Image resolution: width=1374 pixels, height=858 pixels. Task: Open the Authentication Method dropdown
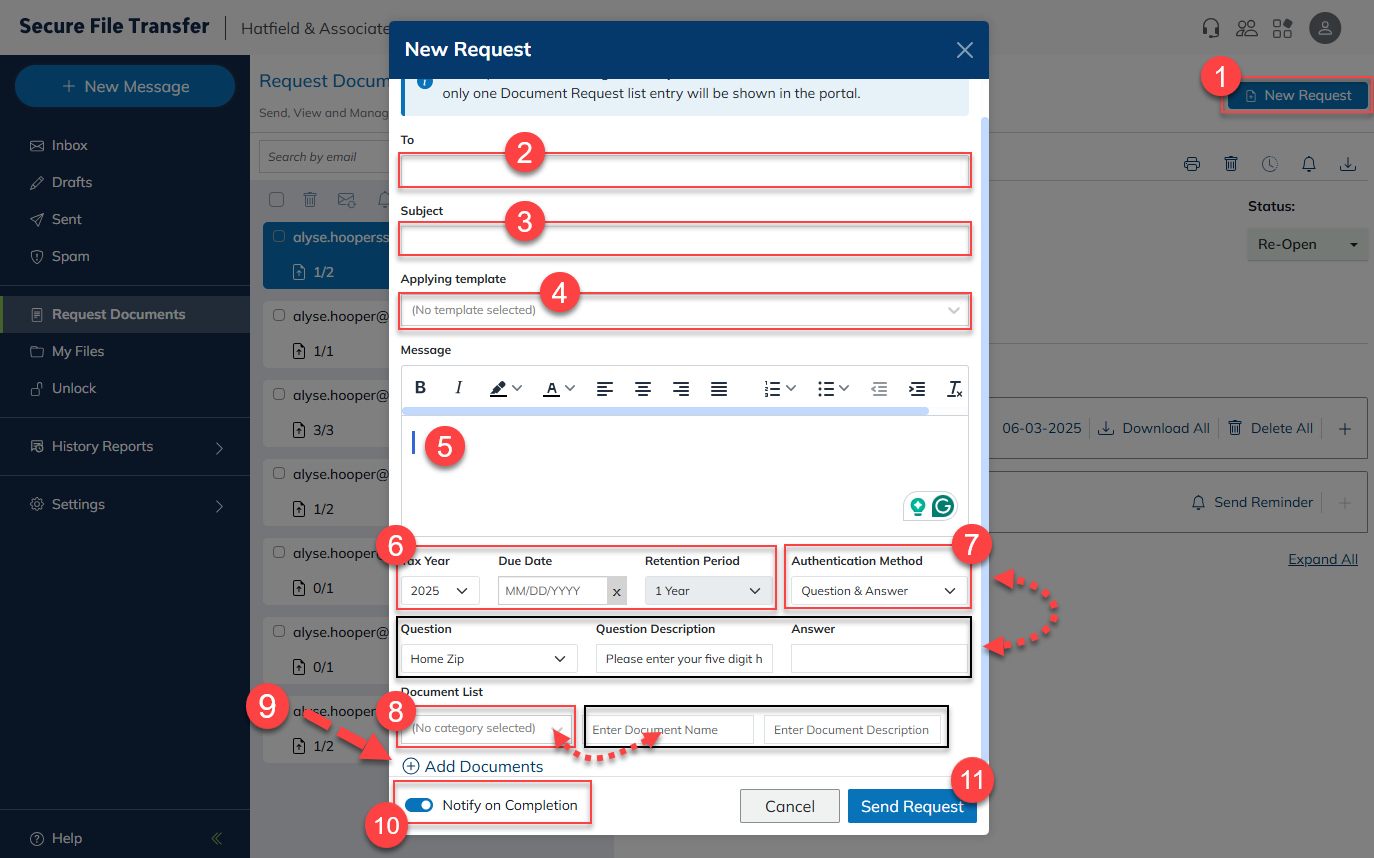pos(878,591)
